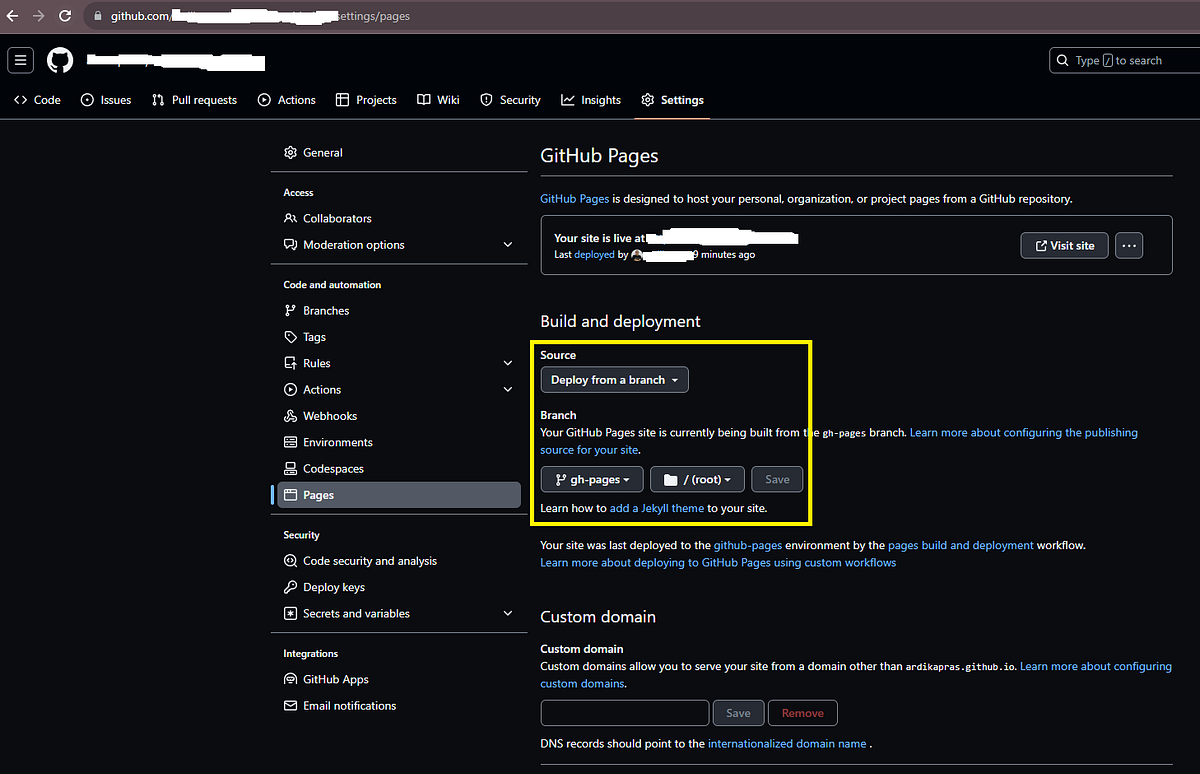The height and width of the screenshot is (774, 1200).
Task: Click 'pages build and deployment' workflow link
Action: click(961, 546)
